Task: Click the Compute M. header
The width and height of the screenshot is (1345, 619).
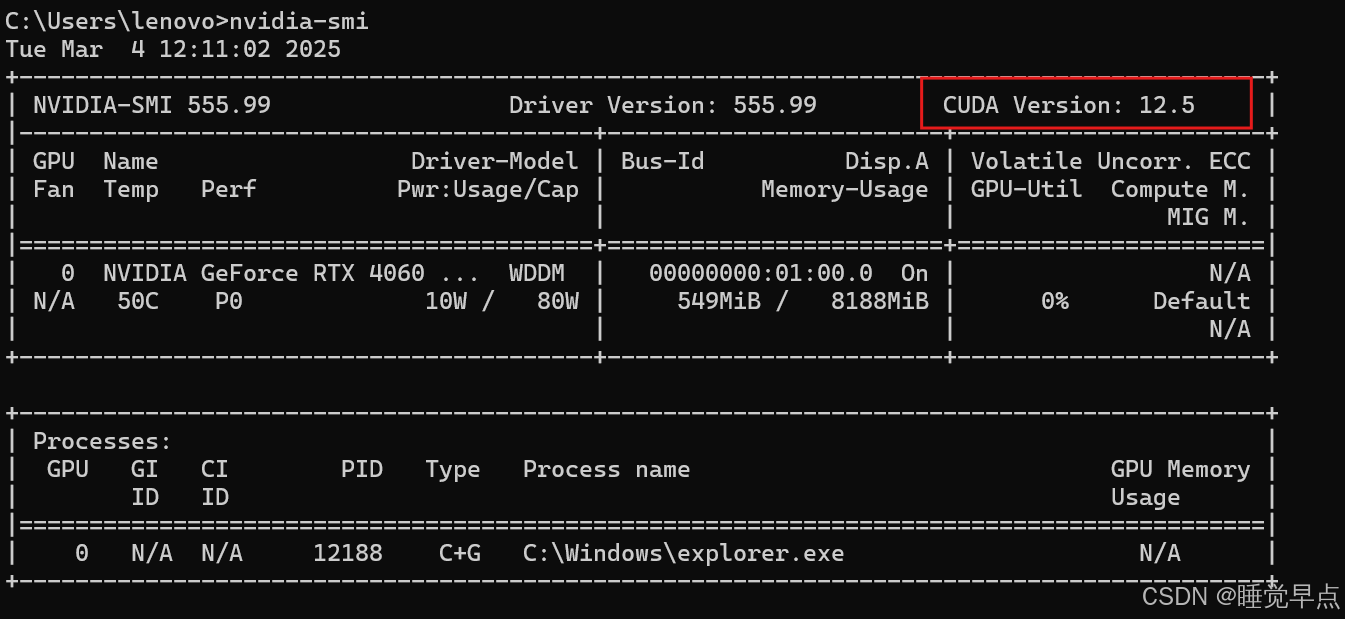Action: coord(1181,189)
